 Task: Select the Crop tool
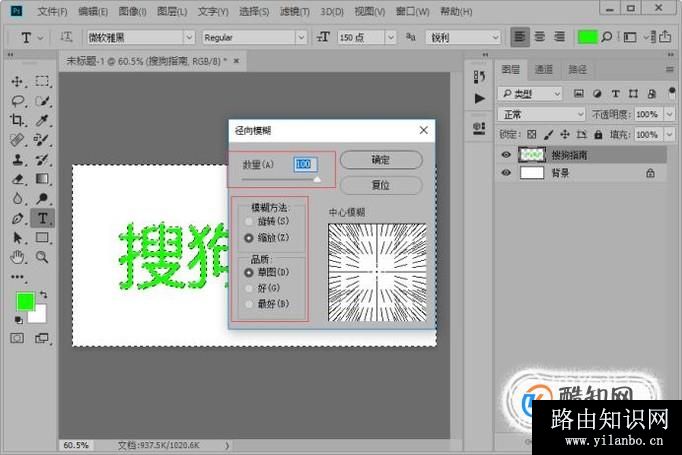coord(17,120)
